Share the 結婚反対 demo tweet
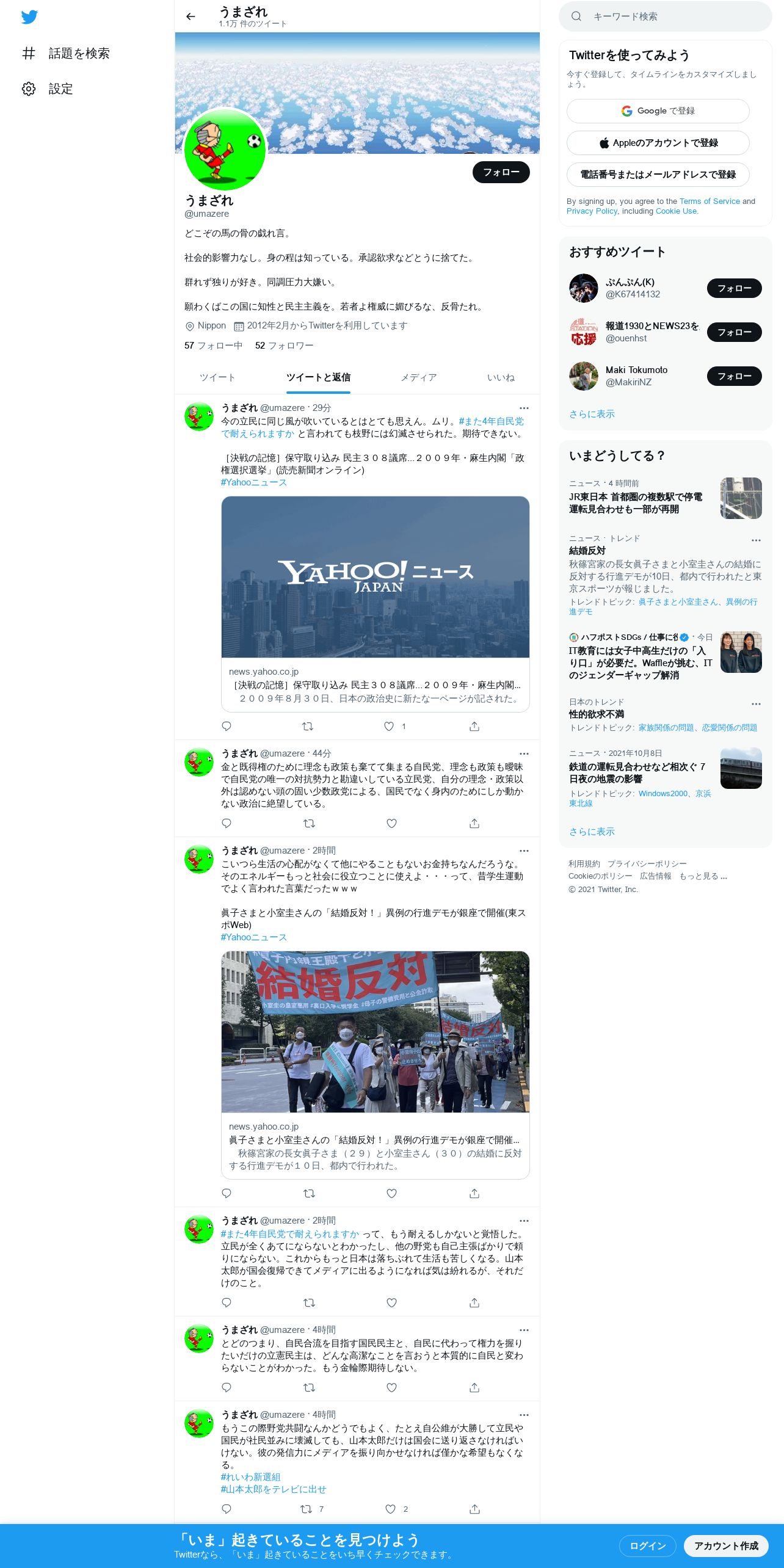Screen dimensions: 784x1568 pyautogui.click(x=474, y=1193)
